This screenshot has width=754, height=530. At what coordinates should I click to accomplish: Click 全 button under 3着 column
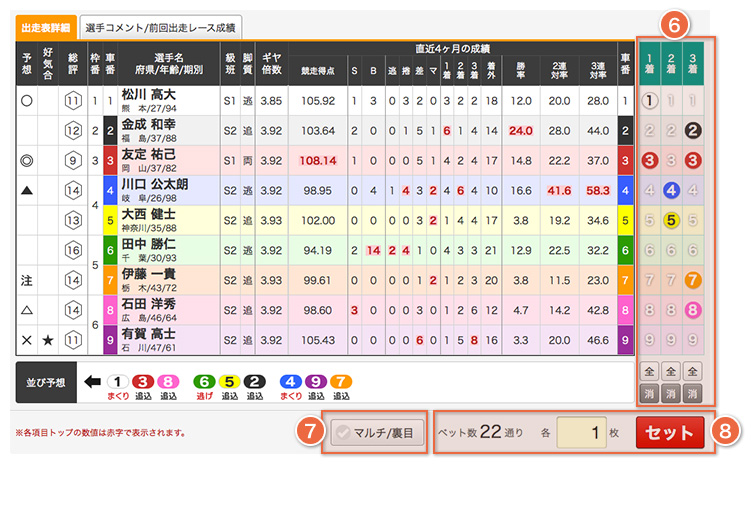[x=692, y=371]
